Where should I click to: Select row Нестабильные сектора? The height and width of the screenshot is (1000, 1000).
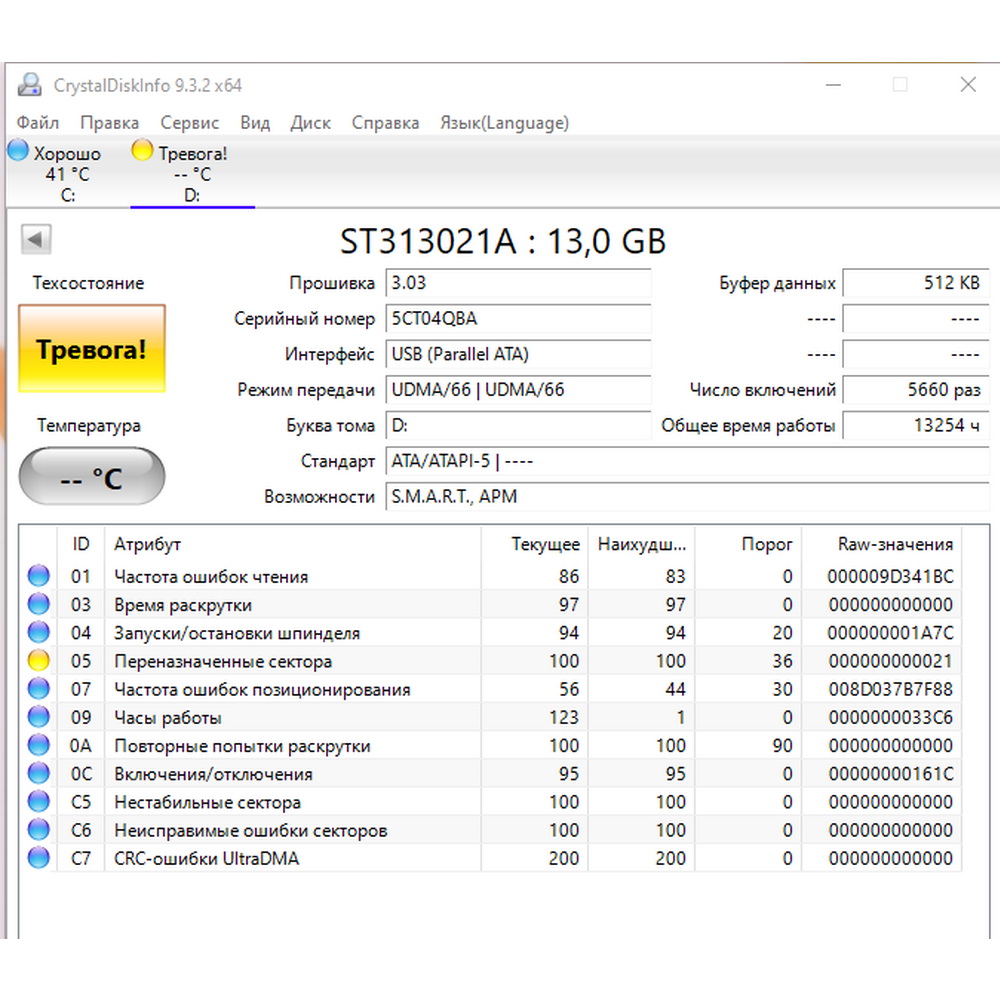(490, 801)
